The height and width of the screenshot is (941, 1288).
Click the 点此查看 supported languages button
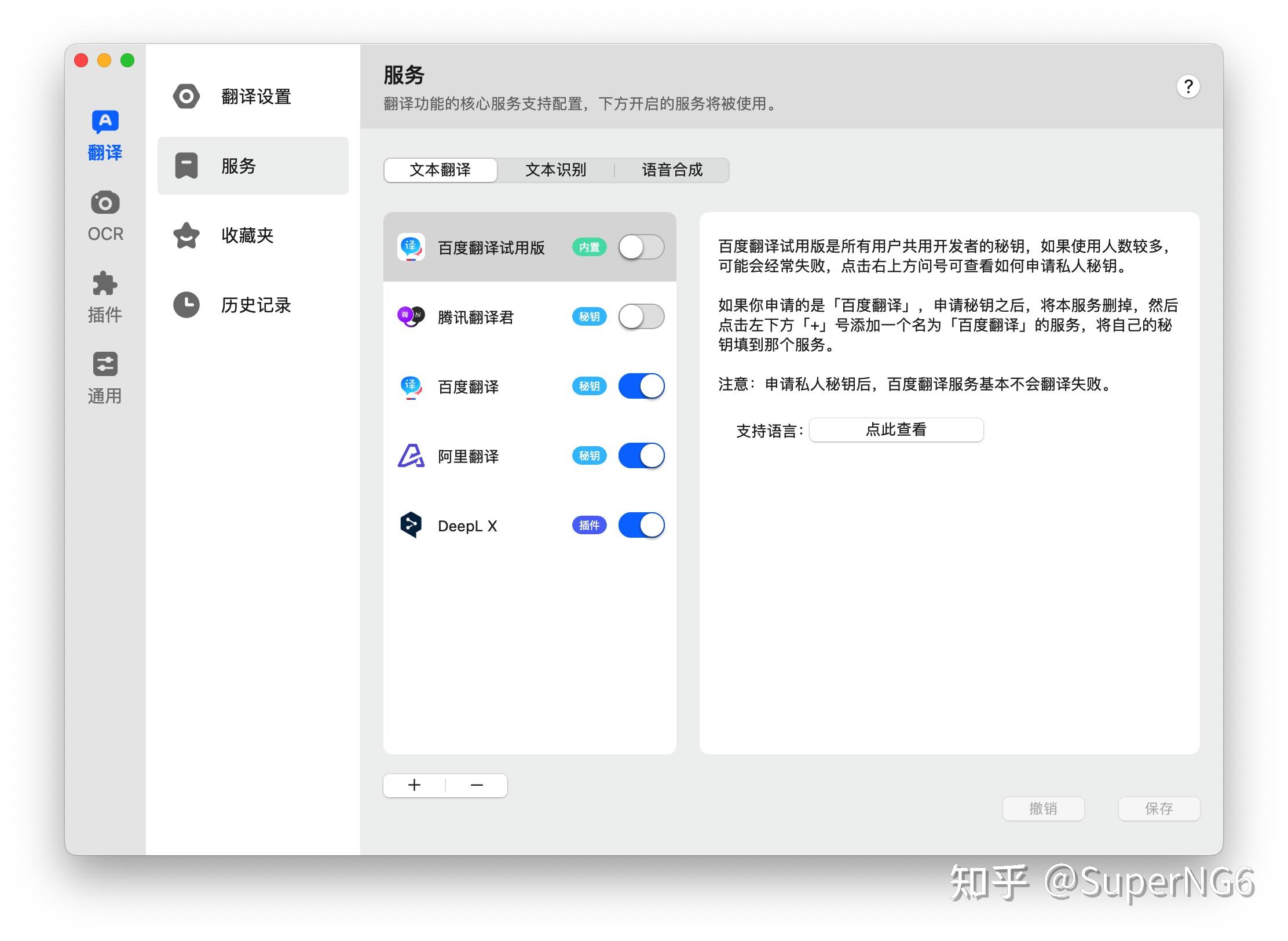coord(896,430)
